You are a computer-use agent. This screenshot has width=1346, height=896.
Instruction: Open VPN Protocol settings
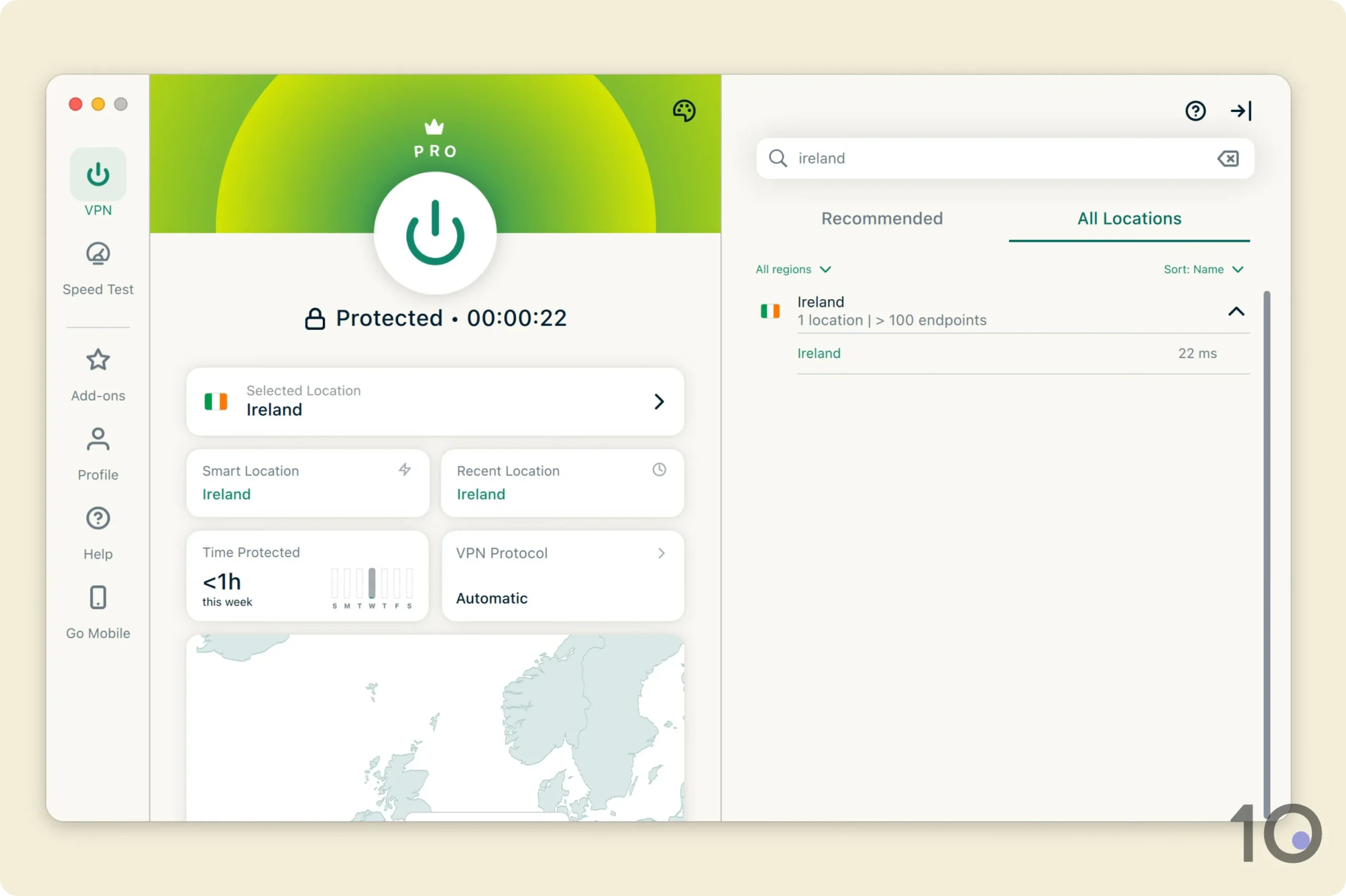[562, 576]
